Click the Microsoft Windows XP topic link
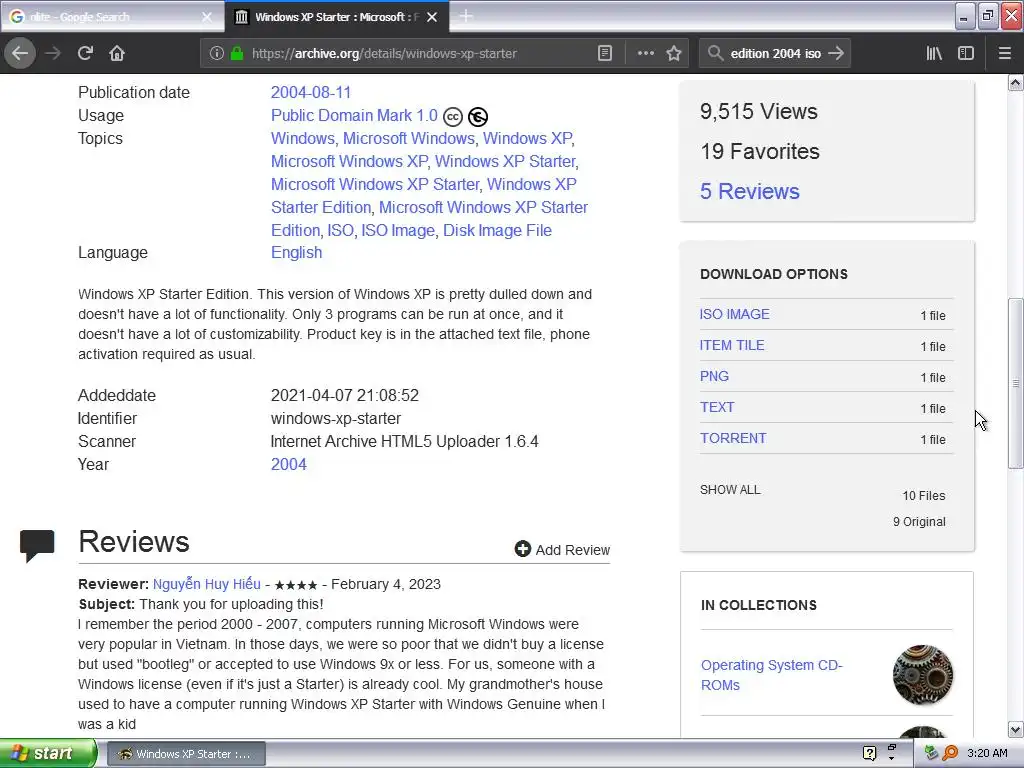The width and height of the screenshot is (1024, 768). pyautogui.click(x=349, y=161)
